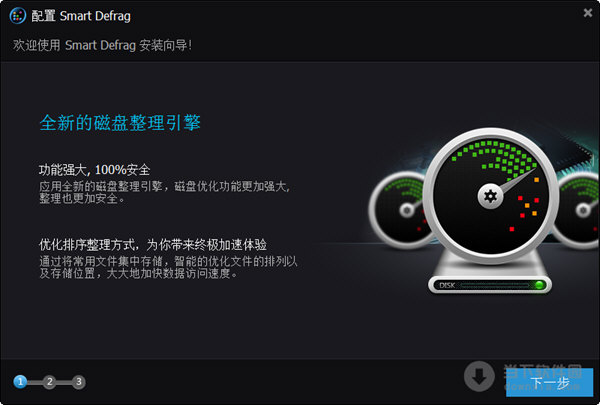Click the 下一步 next button
This screenshot has width=600, height=405.
click(x=549, y=382)
